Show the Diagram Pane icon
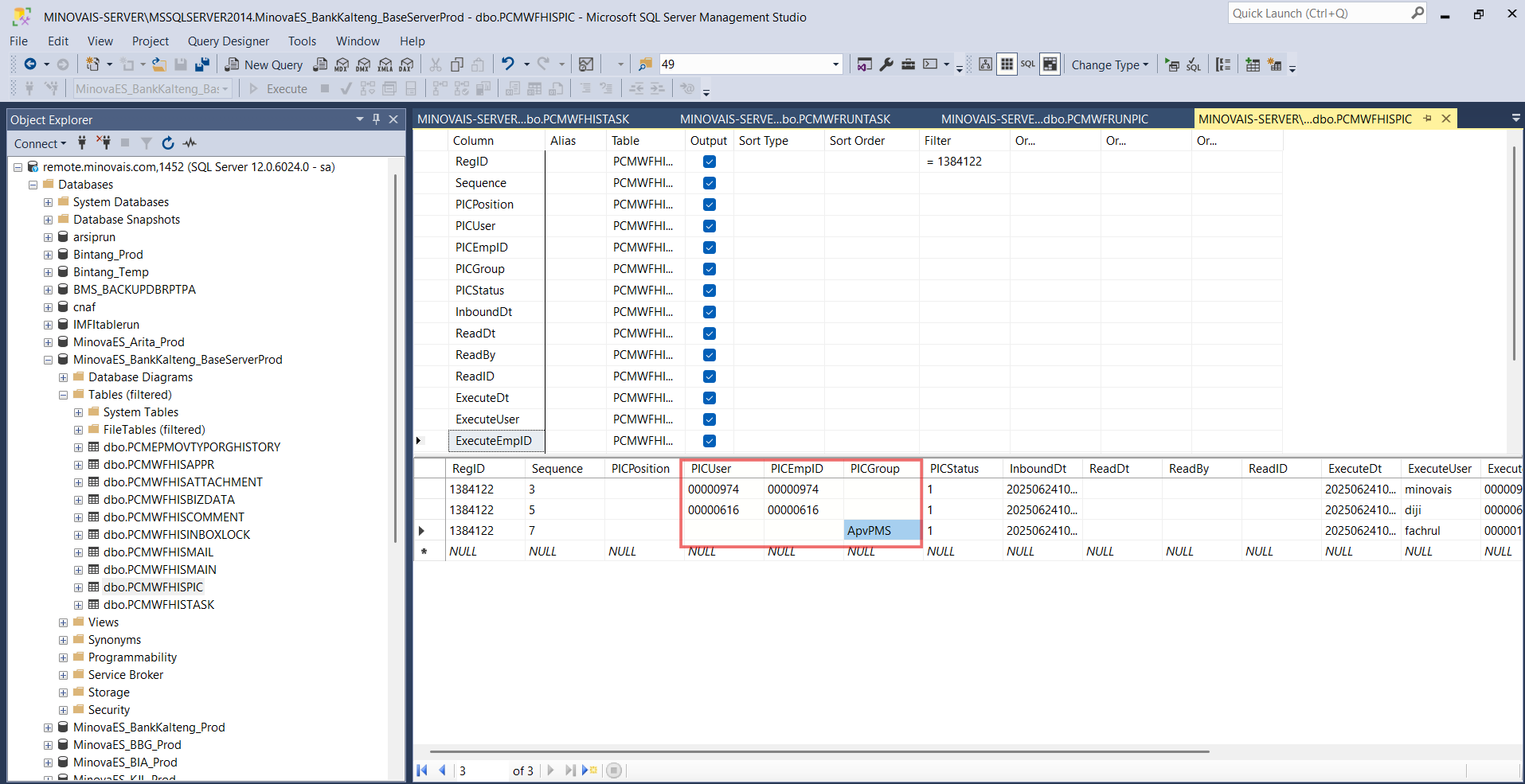This screenshot has height=784, width=1525. click(x=985, y=64)
